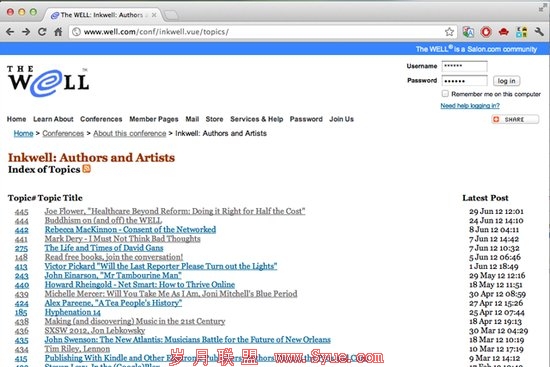Open the colorful blocks extension icon
The width and height of the screenshot is (550, 367).
click(522, 32)
